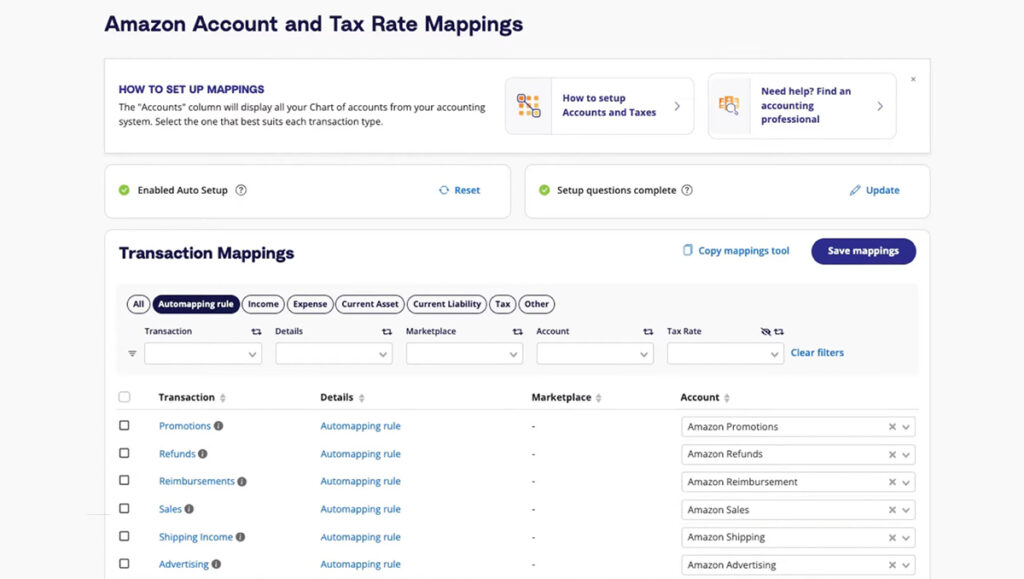Click the help question mark beside Setup questions complete
Image resolution: width=1024 pixels, height=579 pixels.
(x=687, y=190)
